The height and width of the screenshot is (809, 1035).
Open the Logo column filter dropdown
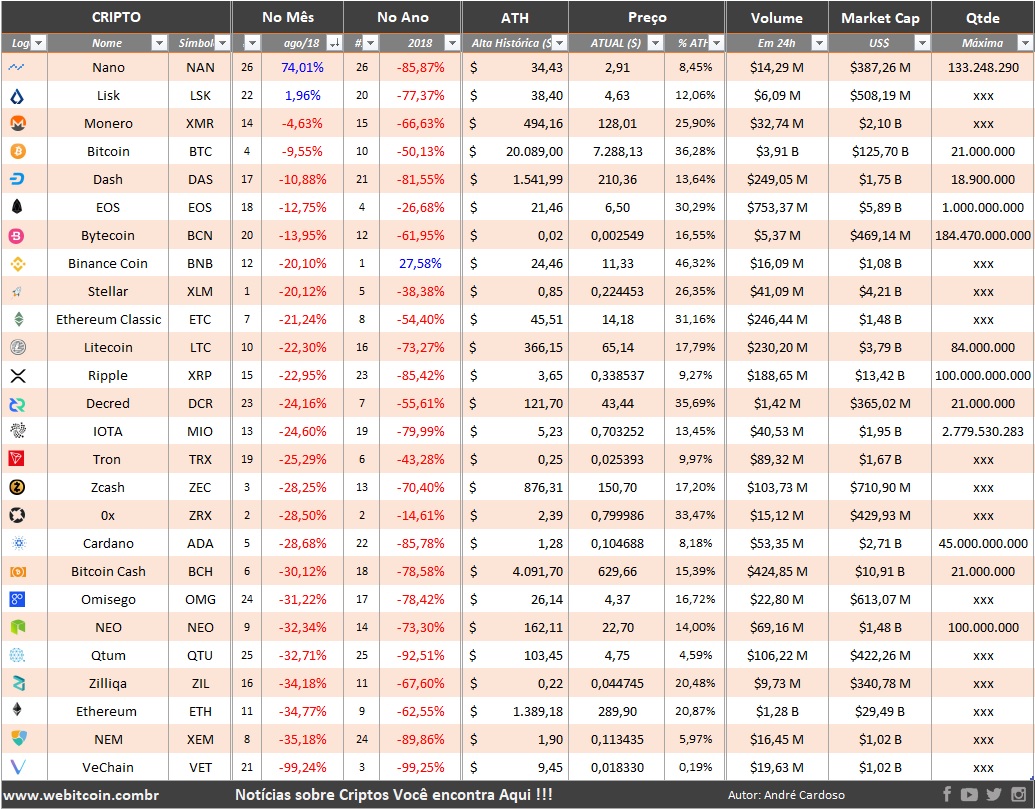39,43
